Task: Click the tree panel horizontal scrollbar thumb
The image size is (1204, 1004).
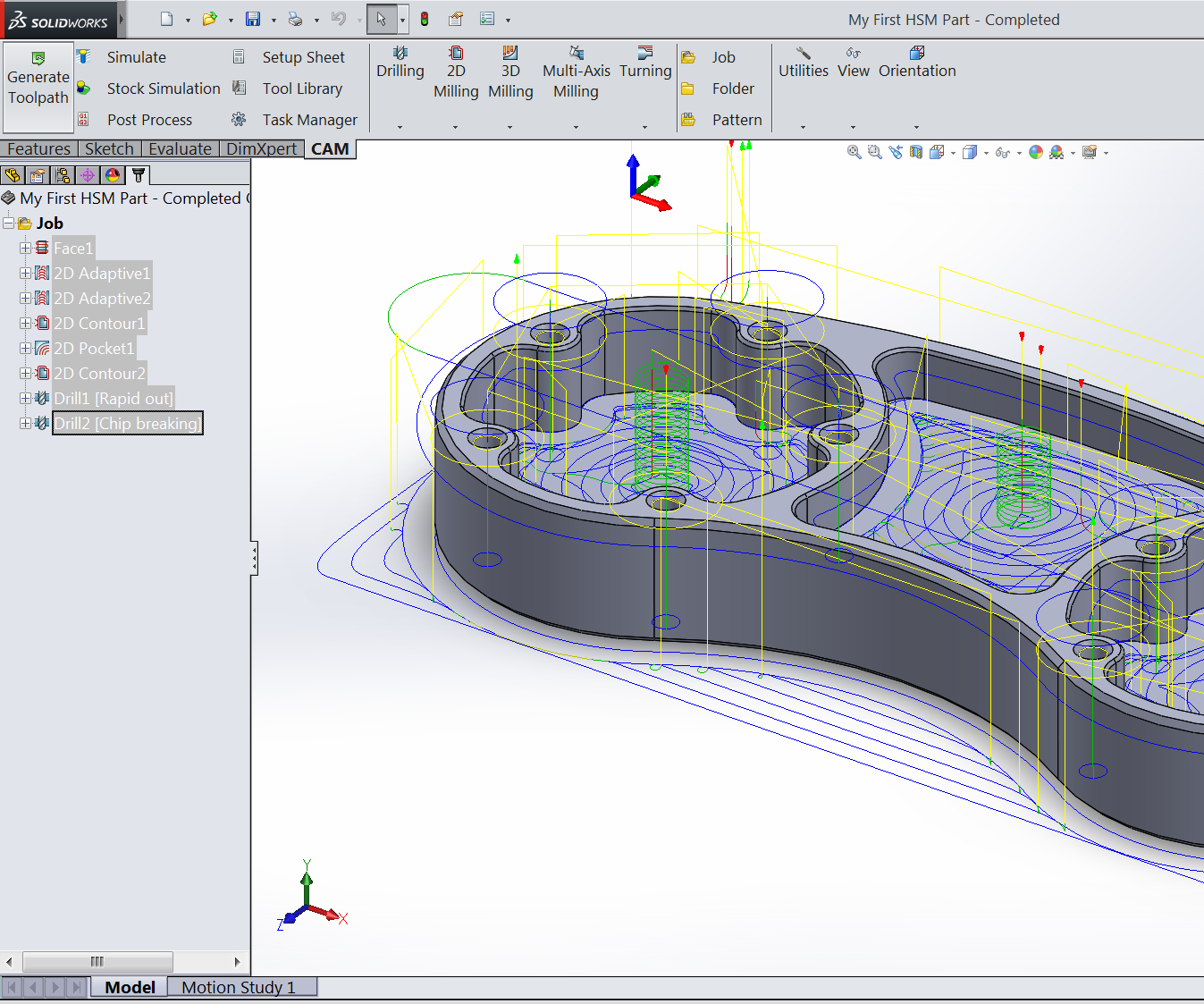Action: coord(97,962)
